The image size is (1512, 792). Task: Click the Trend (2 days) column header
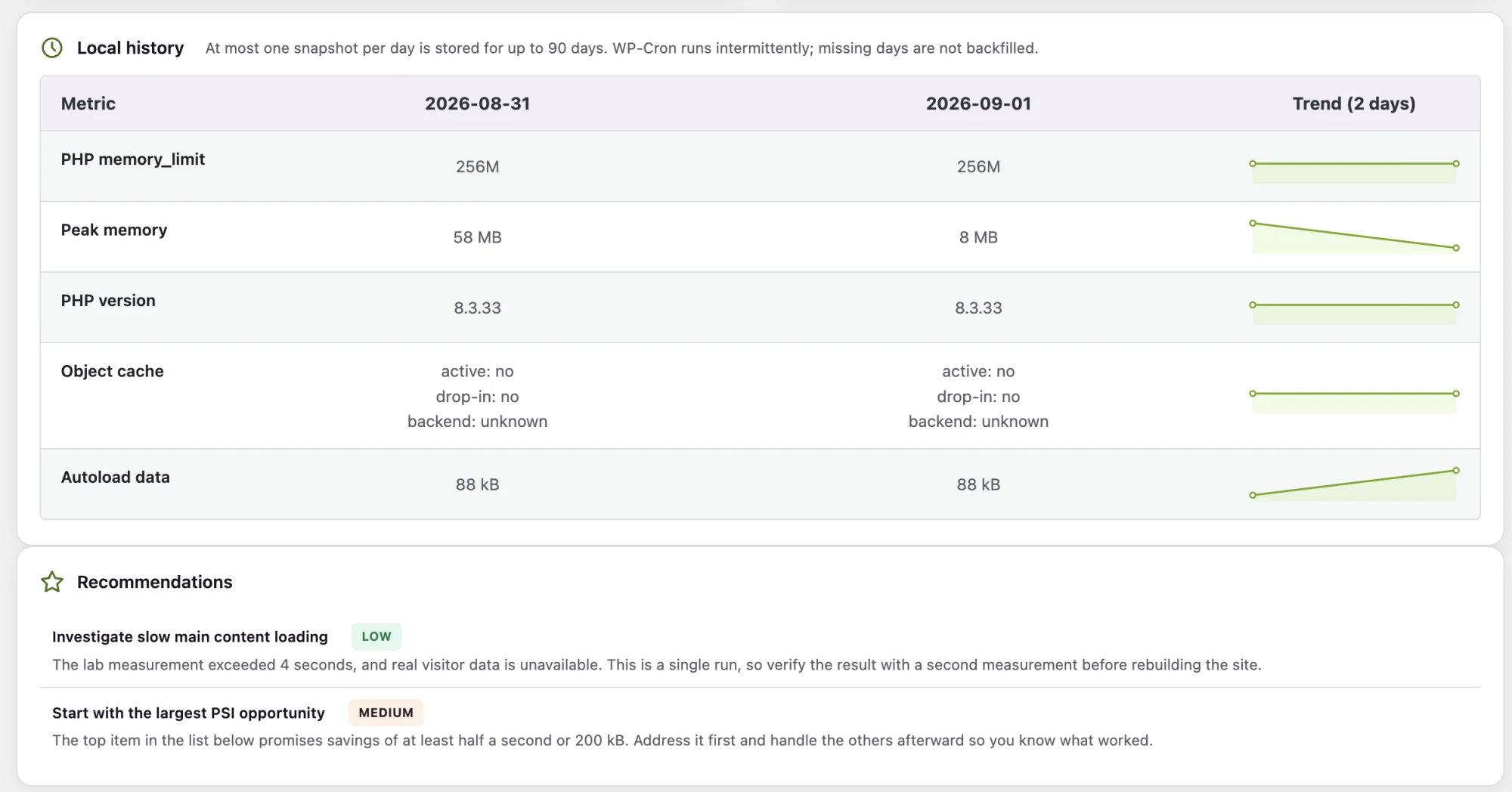coord(1354,104)
